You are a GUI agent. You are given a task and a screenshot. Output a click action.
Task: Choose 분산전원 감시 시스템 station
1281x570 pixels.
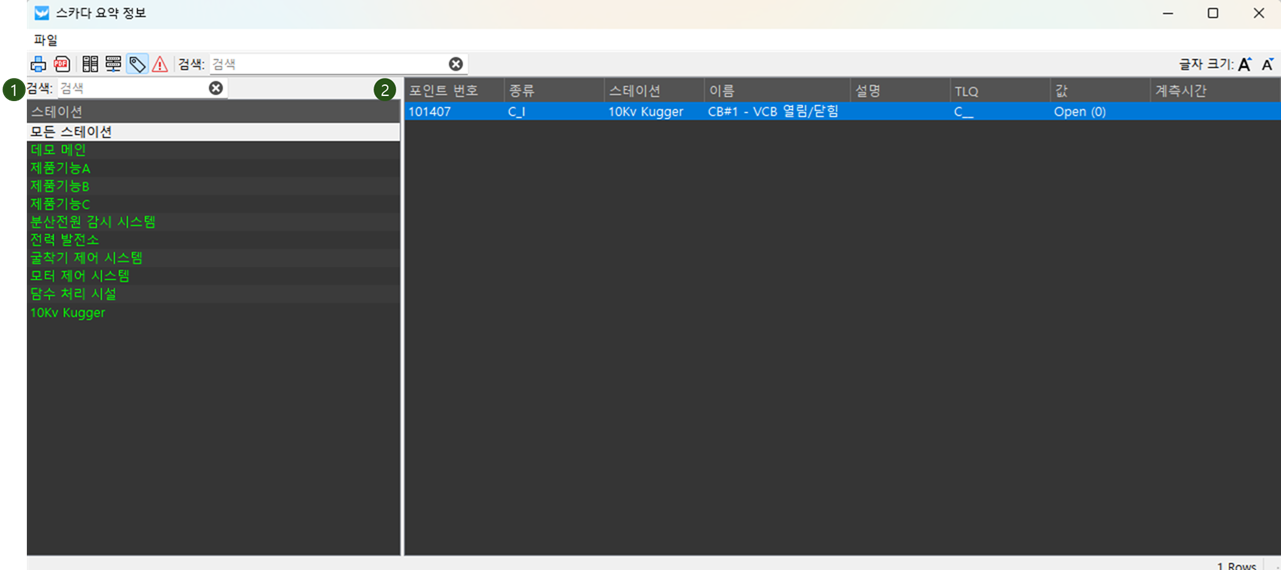(x=93, y=222)
